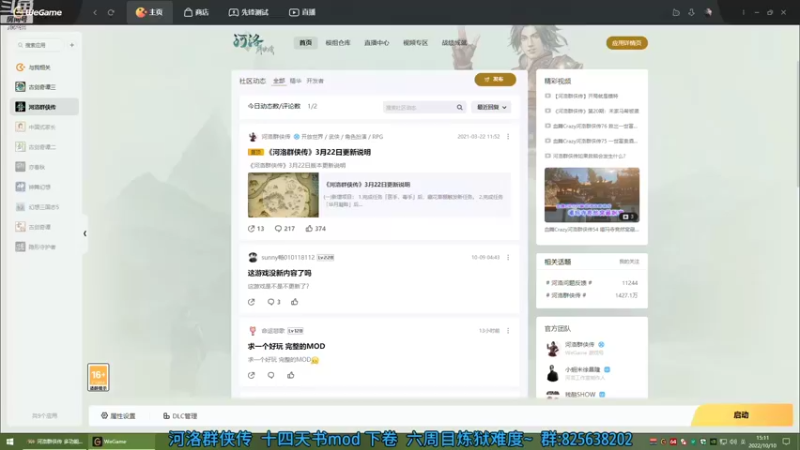The width and height of the screenshot is (800, 450).
Task: Click the community search magnifier icon
Action: [460, 107]
